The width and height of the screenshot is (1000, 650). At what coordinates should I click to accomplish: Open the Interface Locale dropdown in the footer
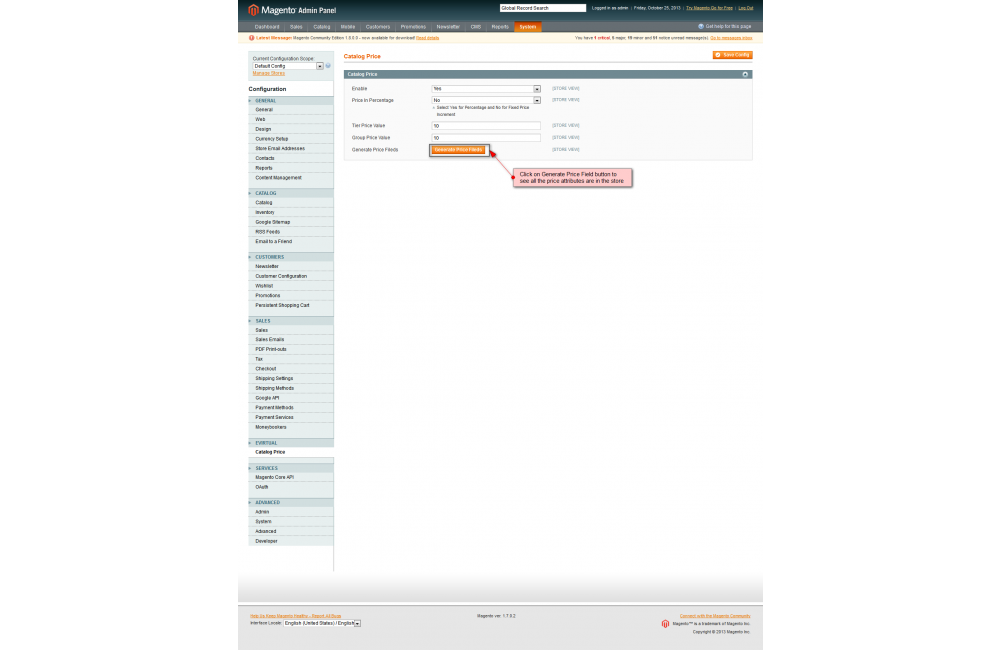click(x=322, y=623)
